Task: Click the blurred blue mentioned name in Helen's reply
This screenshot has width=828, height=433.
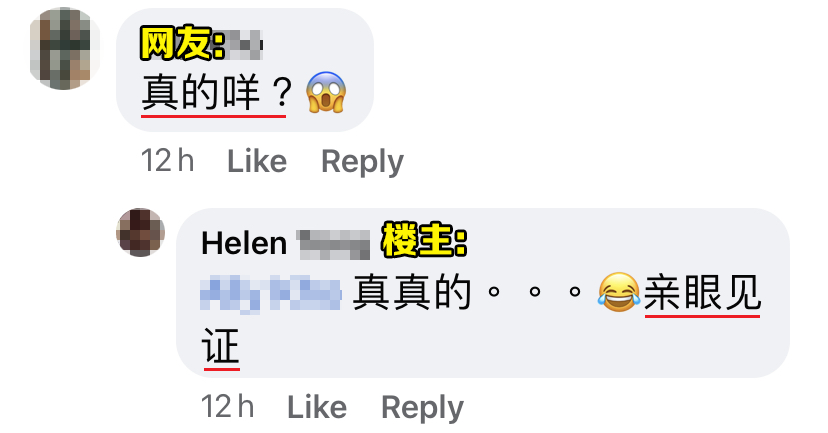Action: [x=271, y=294]
